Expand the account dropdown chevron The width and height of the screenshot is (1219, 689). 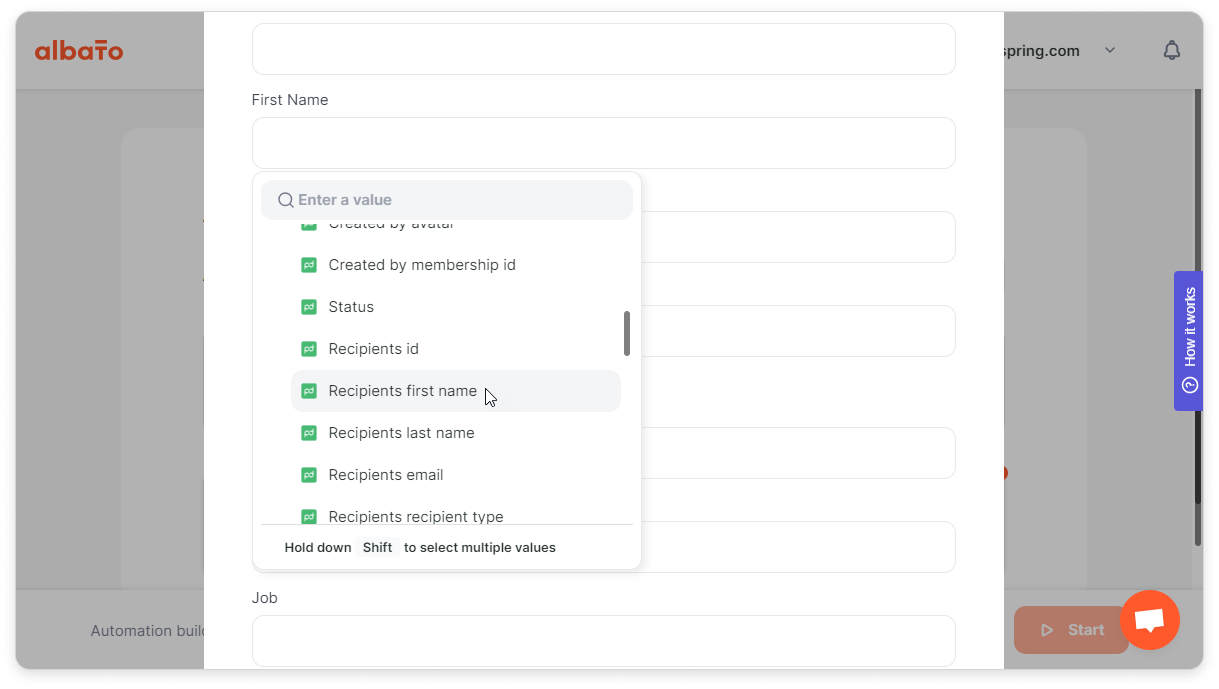tap(1110, 50)
